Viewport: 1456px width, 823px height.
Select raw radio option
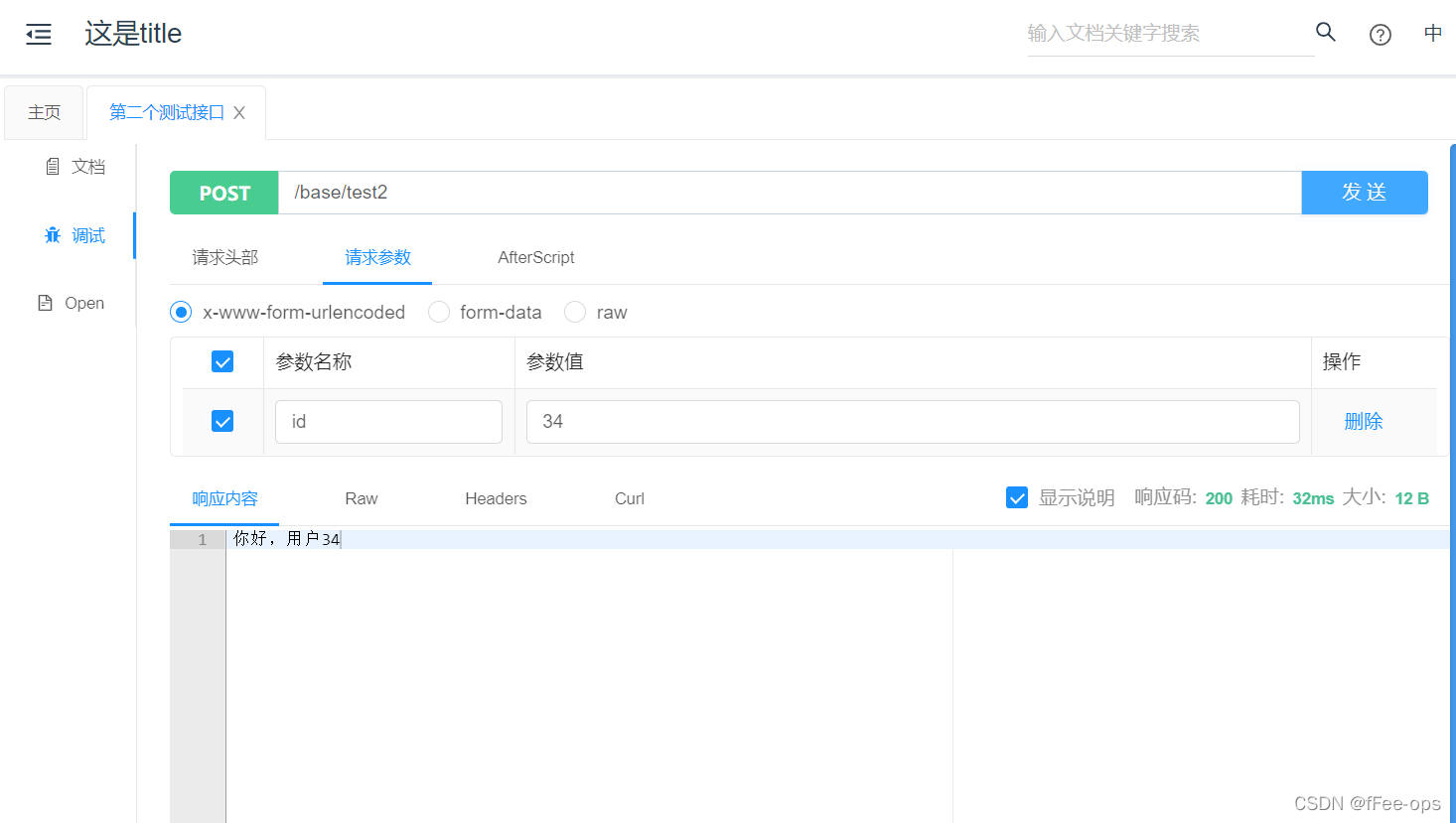pyautogui.click(x=575, y=313)
